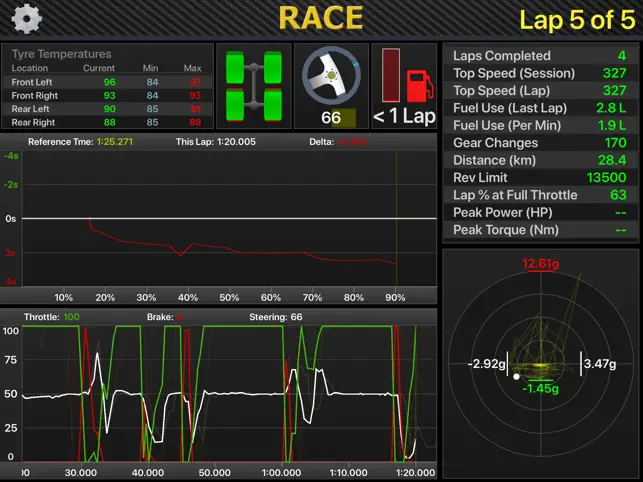This screenshot has height=482, width=643.
Task: Click the 90% mark on delta axis
Action: click(x=395, y=297)
